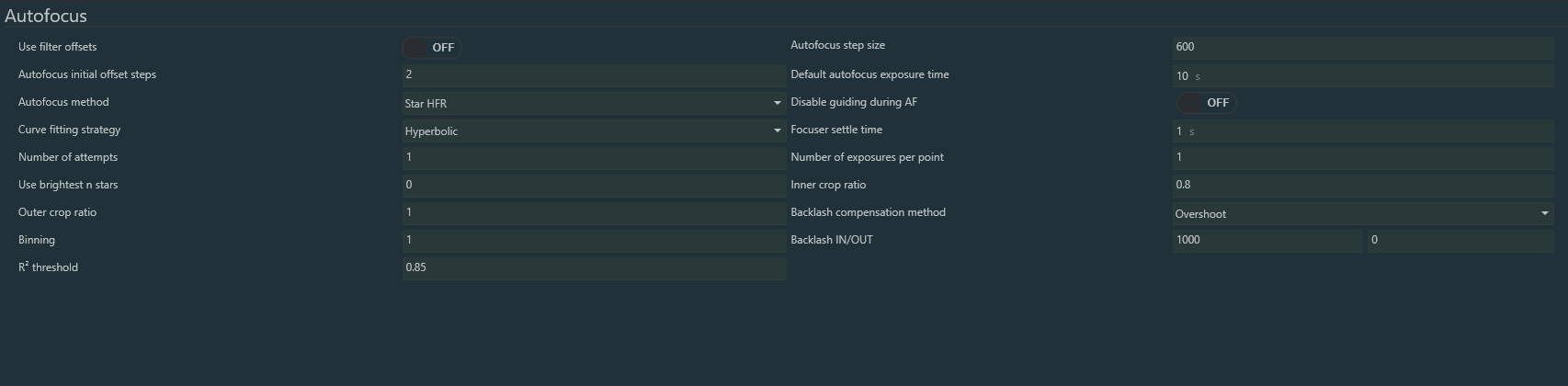Image resolution: width=1568 pixels, height=386 pixels.
Task: Click the Backlash OUT value field
Action: [1460, 240]
